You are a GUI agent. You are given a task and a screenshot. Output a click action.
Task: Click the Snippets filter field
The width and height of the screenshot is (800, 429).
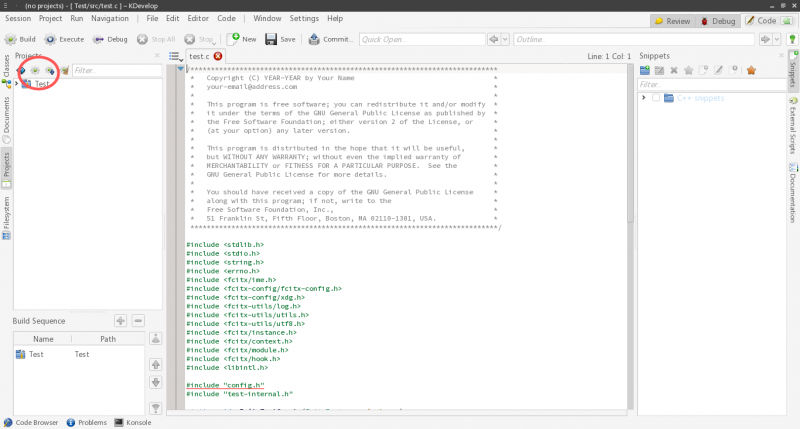(711, 85)
